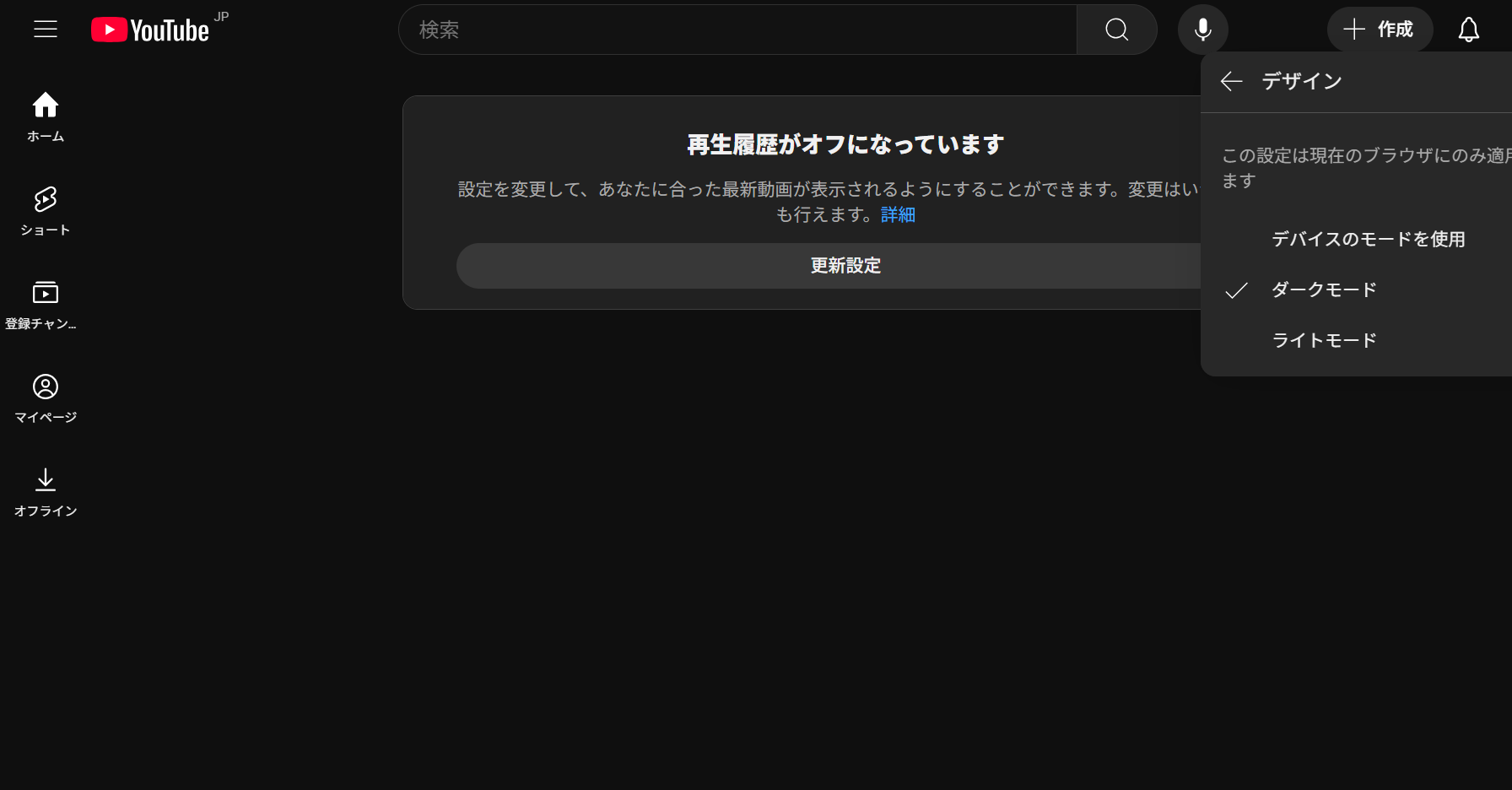The width and height of the screenshot is (1512, 790).
Task: Open subscriptions (登録チャンネル) in sidebar
Action: click(46, 304)
